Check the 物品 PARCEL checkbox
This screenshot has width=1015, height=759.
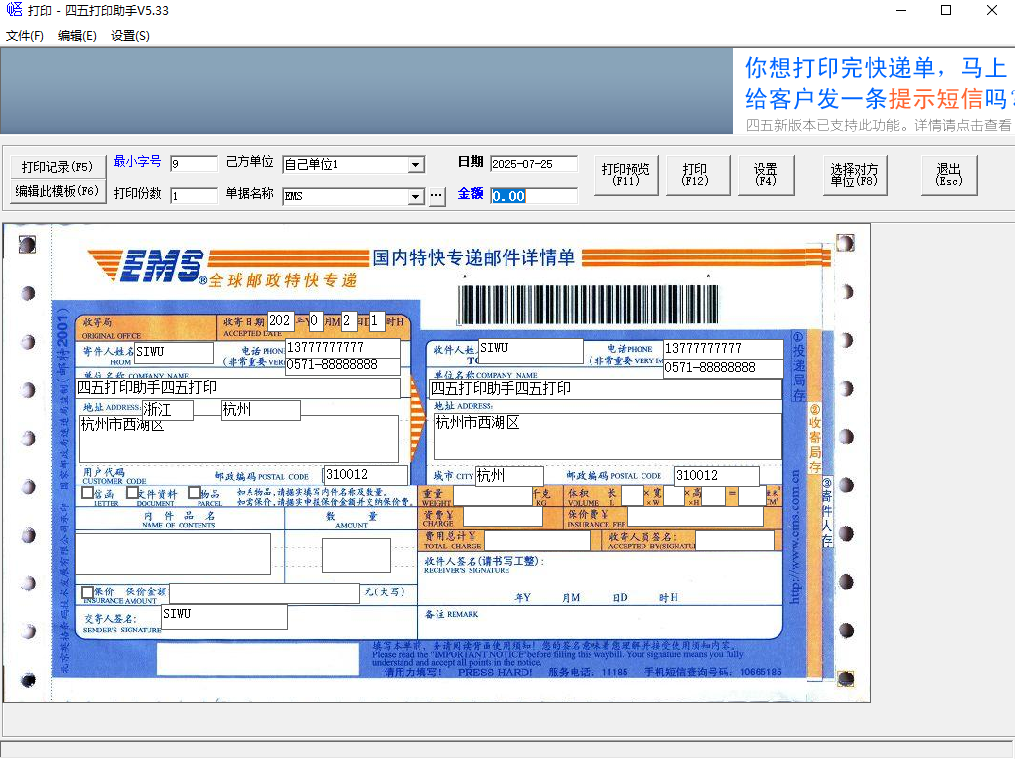(194, 493)
